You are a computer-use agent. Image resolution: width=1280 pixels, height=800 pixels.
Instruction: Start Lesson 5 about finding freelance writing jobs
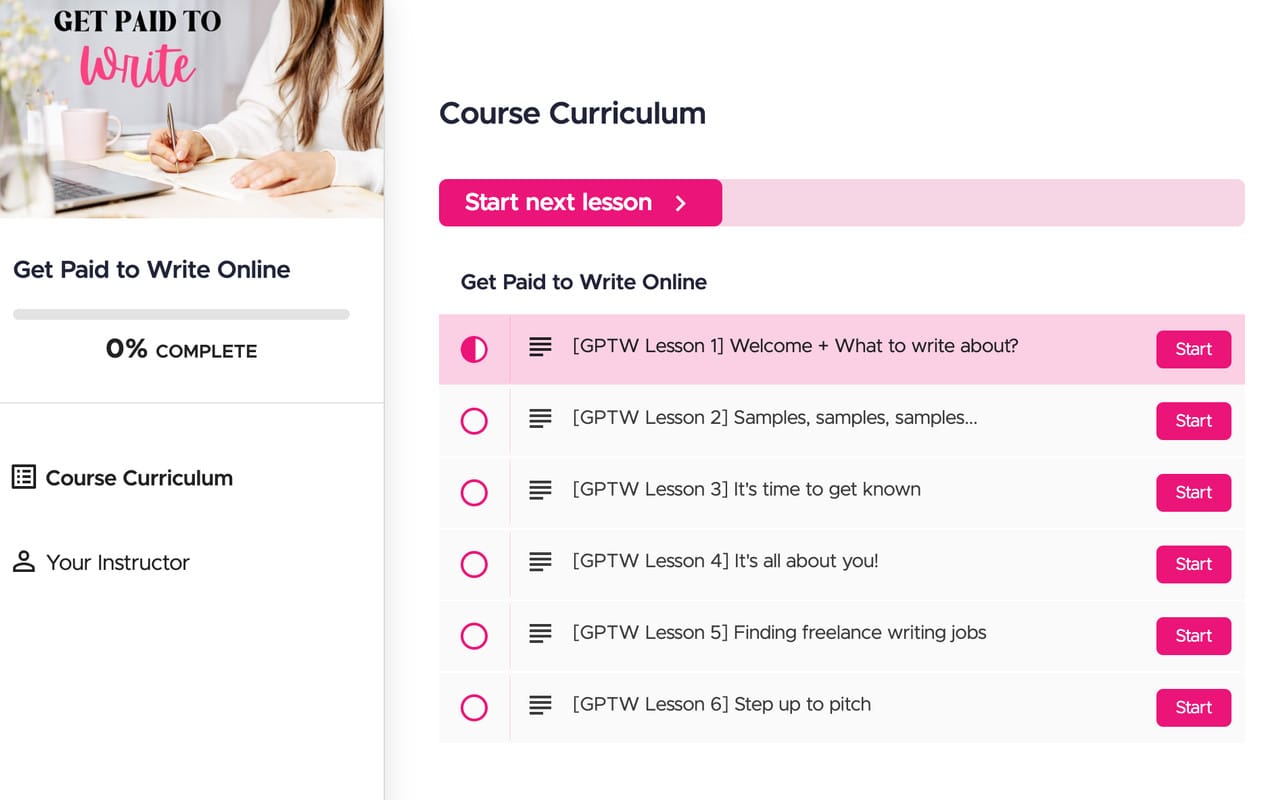[1193, 635]
